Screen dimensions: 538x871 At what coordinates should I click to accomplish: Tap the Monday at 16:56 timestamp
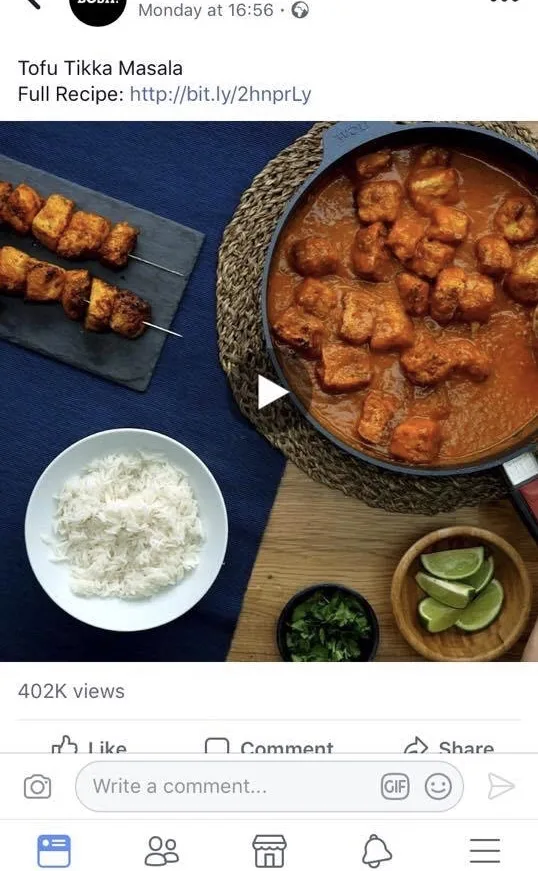coord(206,10)
